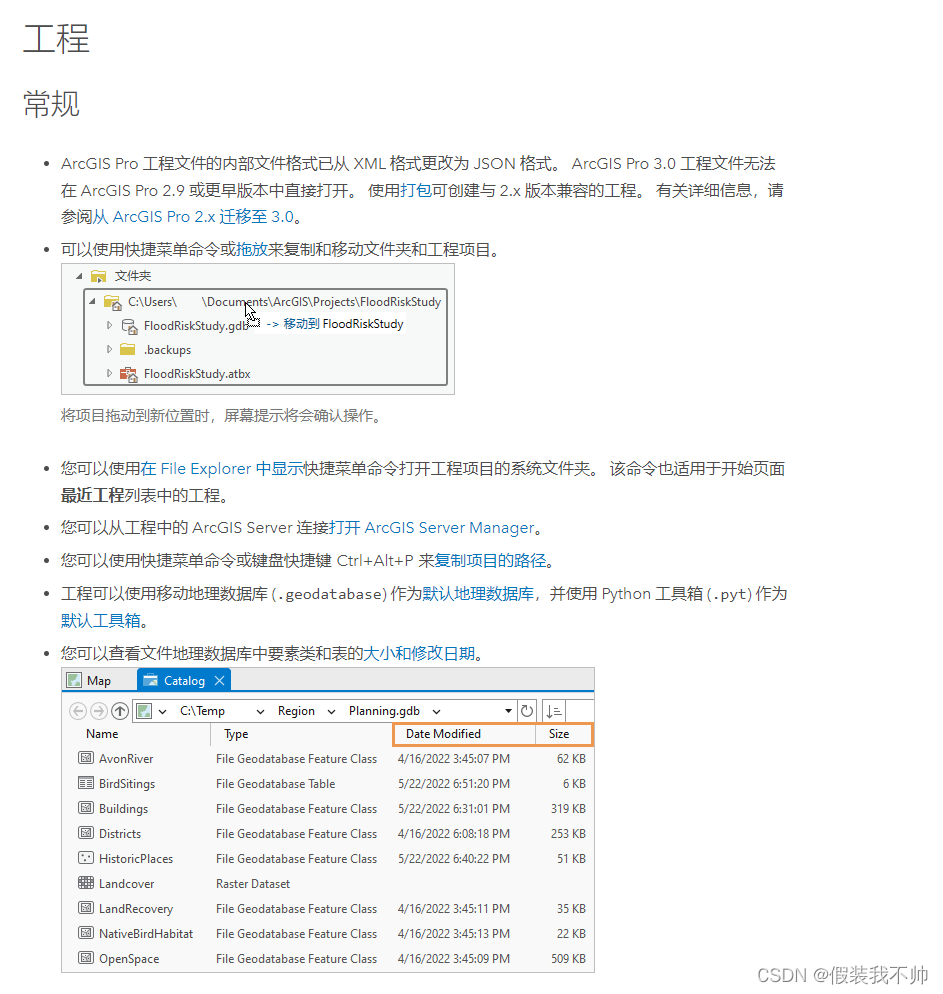Click the Sort icon in Catalog
The image size is (943, 994).
pyautogui.click(x=554, y=711)
